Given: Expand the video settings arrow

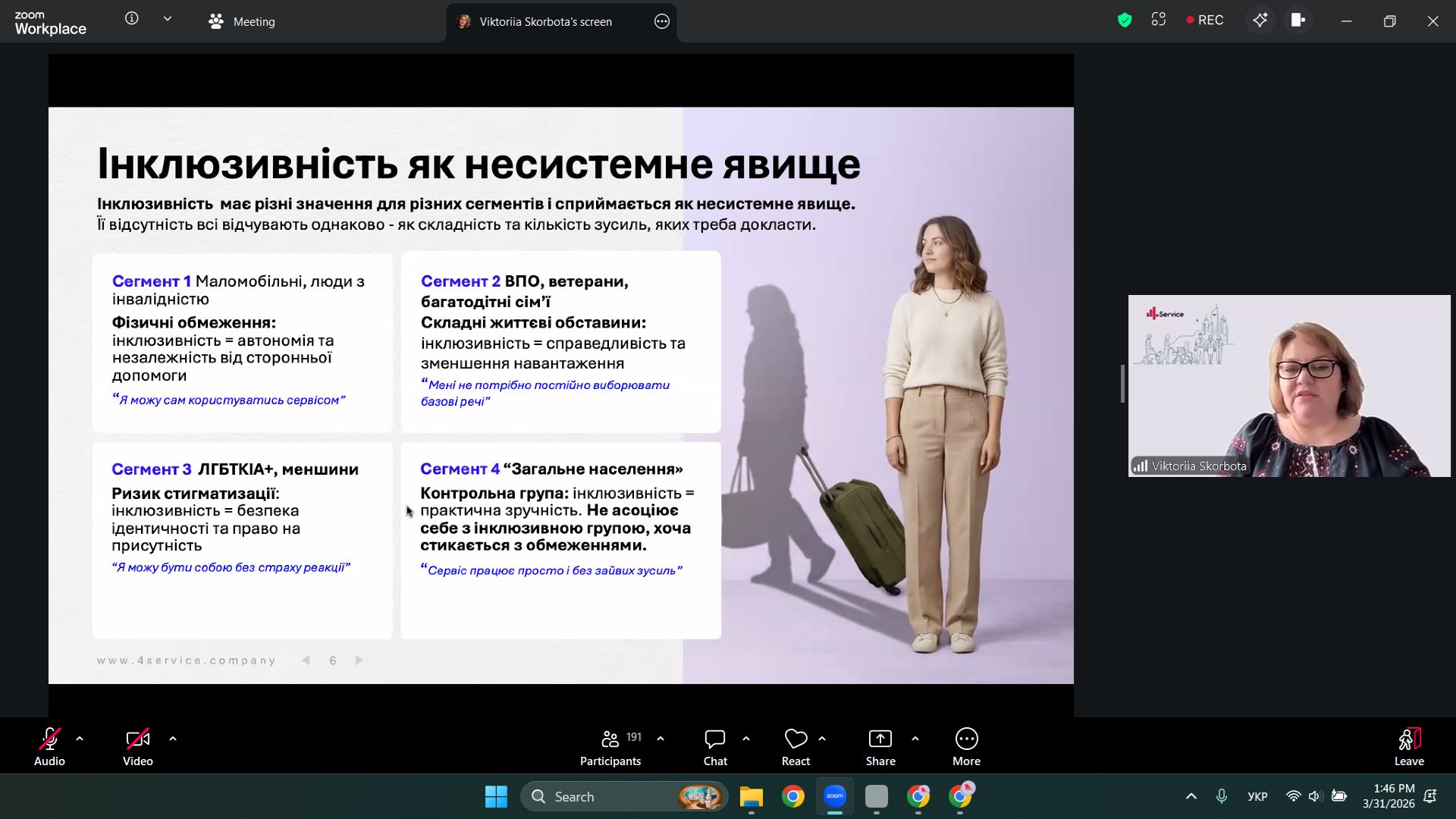Looking at the screenshot, I should tap(173, 739).
